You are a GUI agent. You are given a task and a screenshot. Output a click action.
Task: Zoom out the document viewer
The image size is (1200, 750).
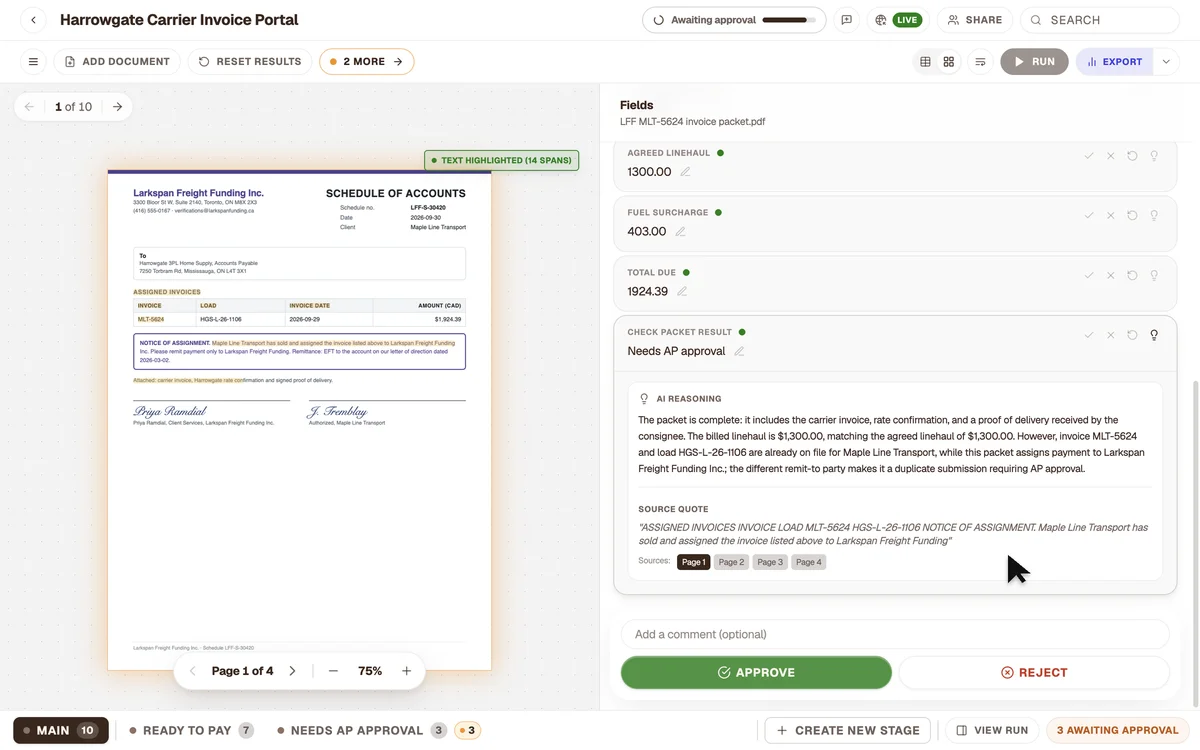(x=333, y=671)
